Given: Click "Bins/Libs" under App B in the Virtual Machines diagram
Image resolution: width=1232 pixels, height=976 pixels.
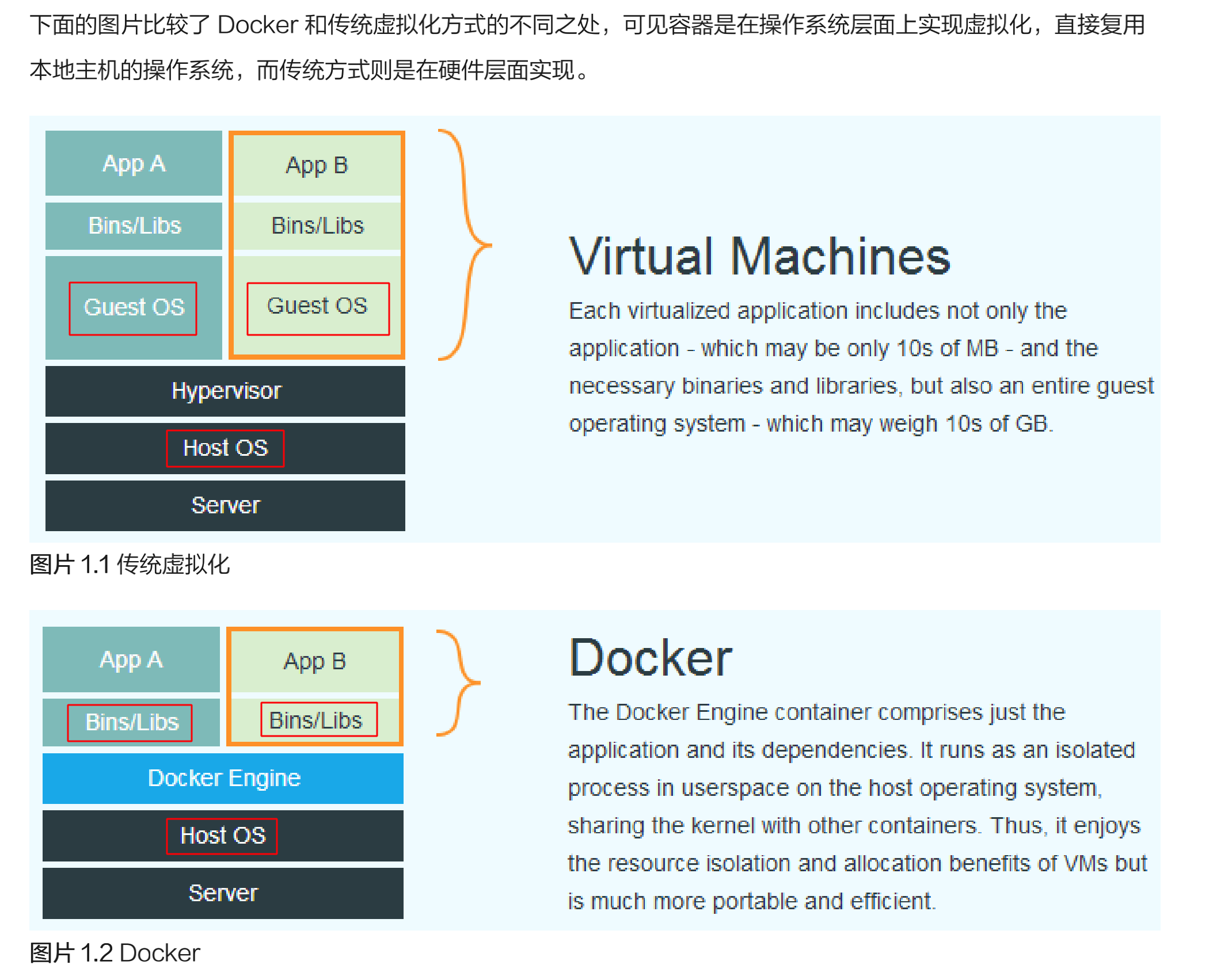Looking at the screenshot, I should pyautogui.click(x=317, y=226).
